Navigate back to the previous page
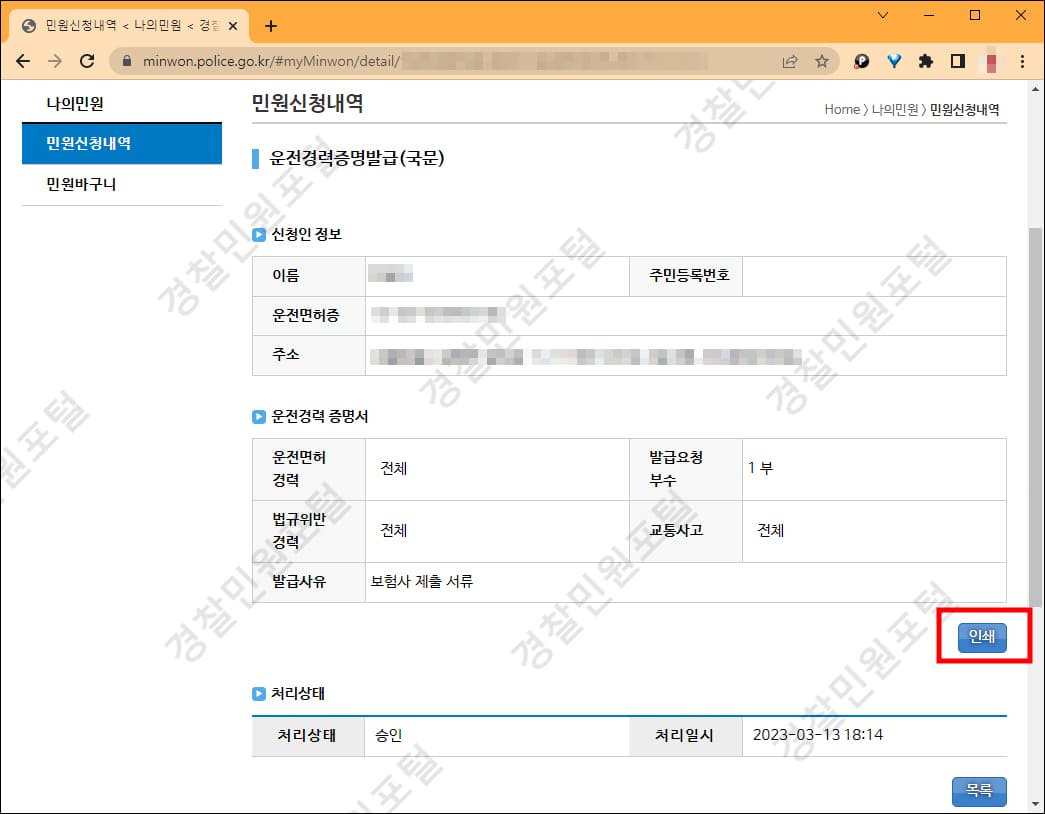The width and height of the screenshot is (1045, 814). [23, 61]
